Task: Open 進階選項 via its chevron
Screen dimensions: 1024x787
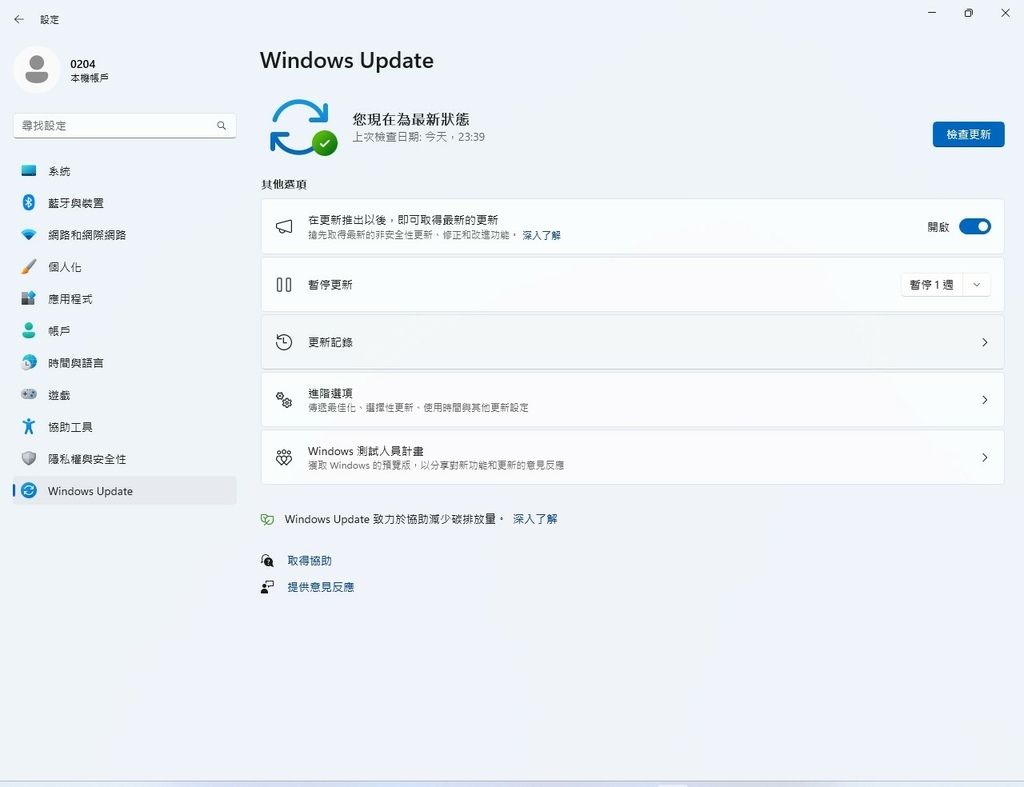Action: [x=984, y=400]
